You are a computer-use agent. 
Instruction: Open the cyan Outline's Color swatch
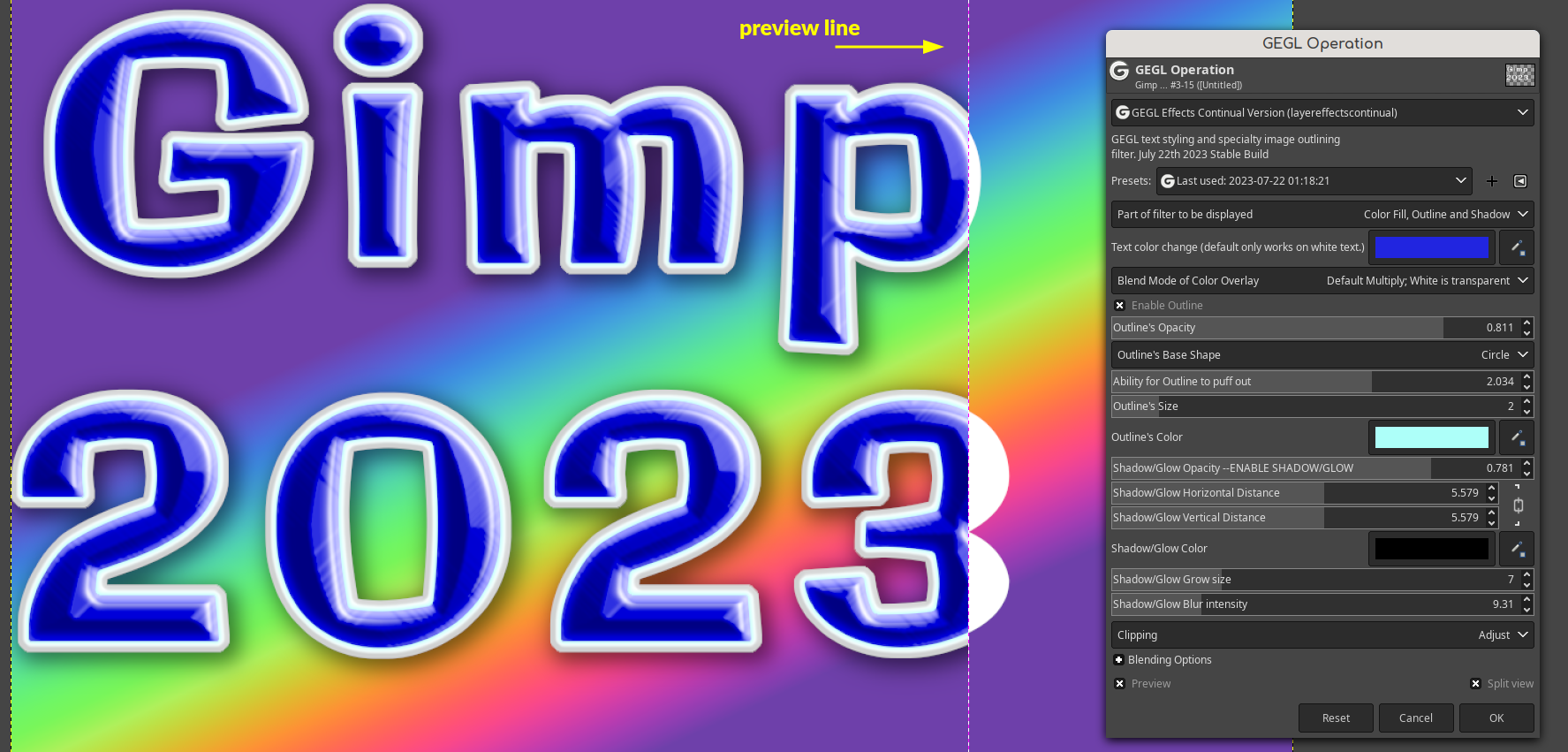pos(1432,437)
